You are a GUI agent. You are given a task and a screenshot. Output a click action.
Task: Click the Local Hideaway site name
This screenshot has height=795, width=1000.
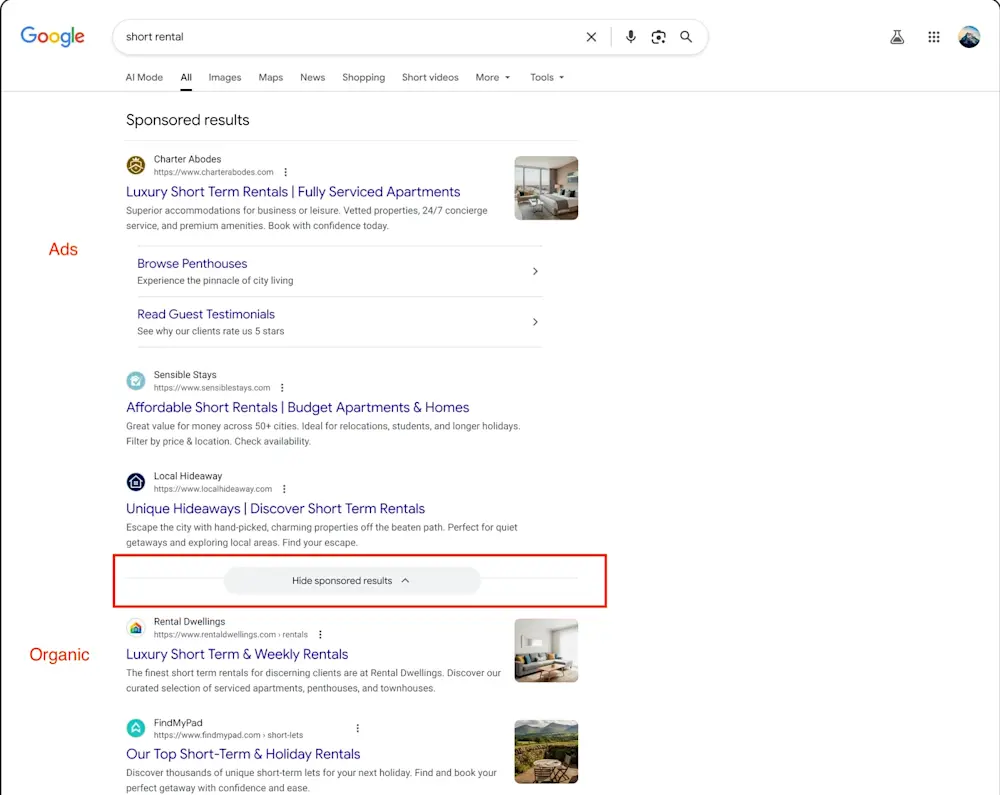click(188, 476)
